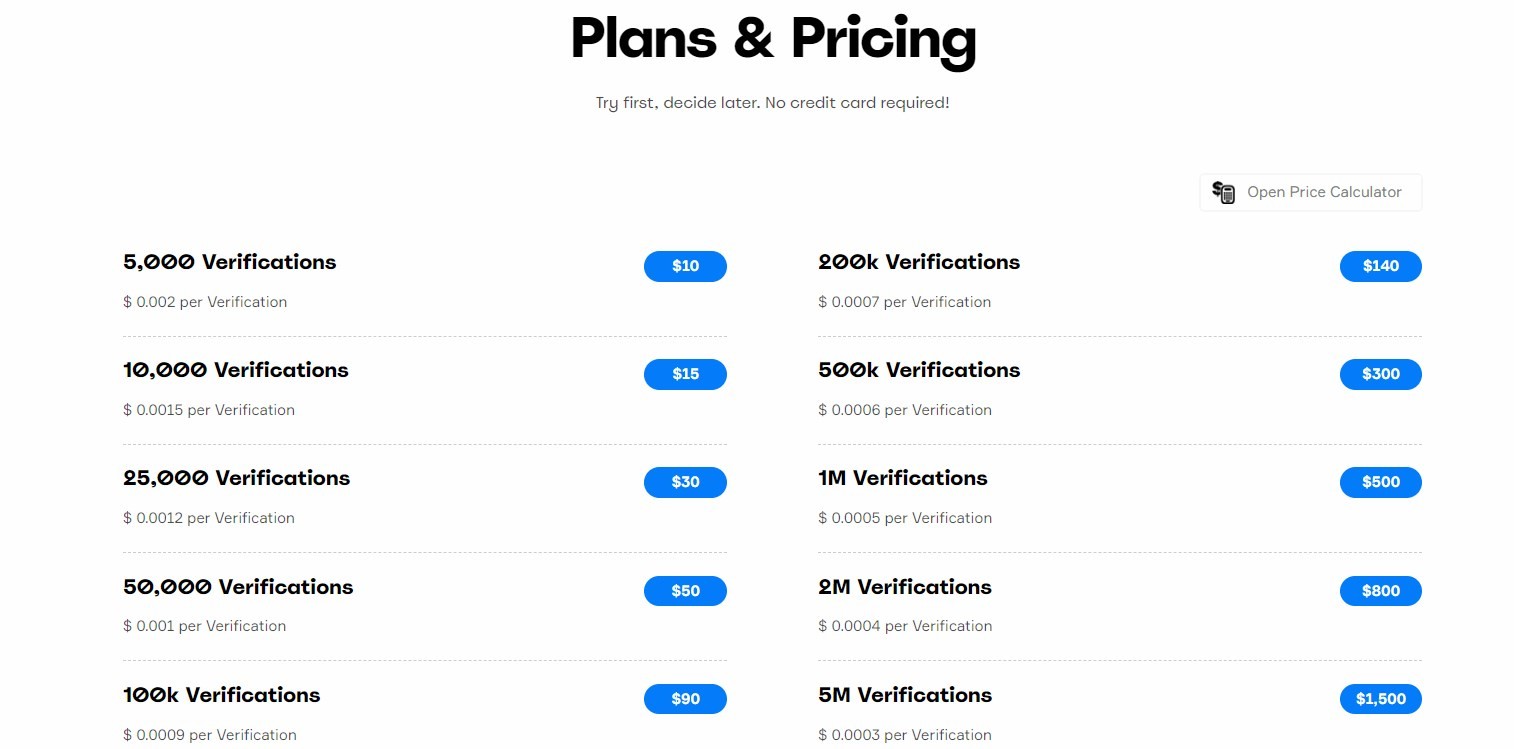Click the 100k Verifications heading
The width and height of the screenshot is (1514, 749).
coord(222,695)
